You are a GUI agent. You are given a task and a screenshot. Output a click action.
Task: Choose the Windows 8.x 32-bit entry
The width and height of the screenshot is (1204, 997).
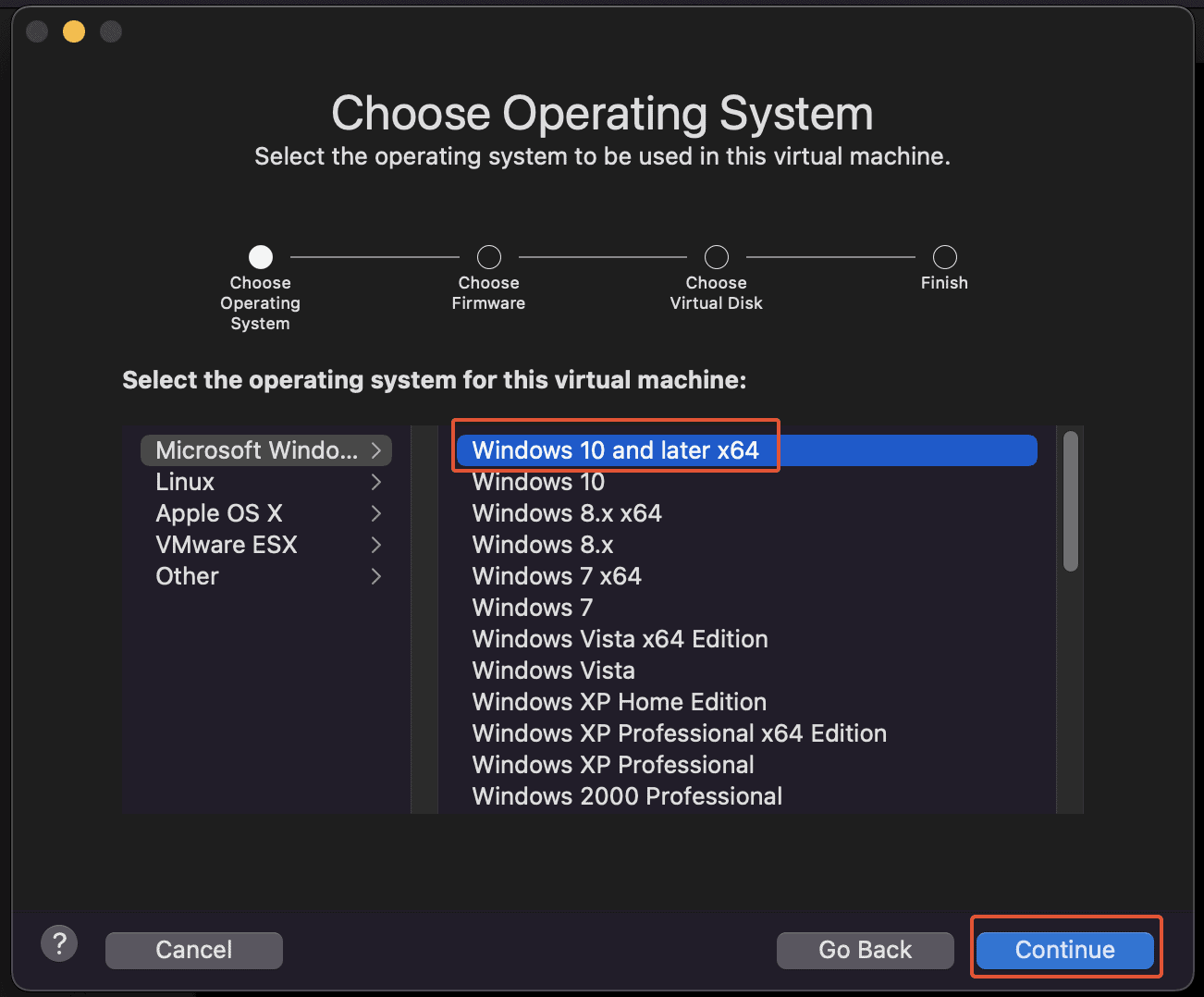coord(747,545)
